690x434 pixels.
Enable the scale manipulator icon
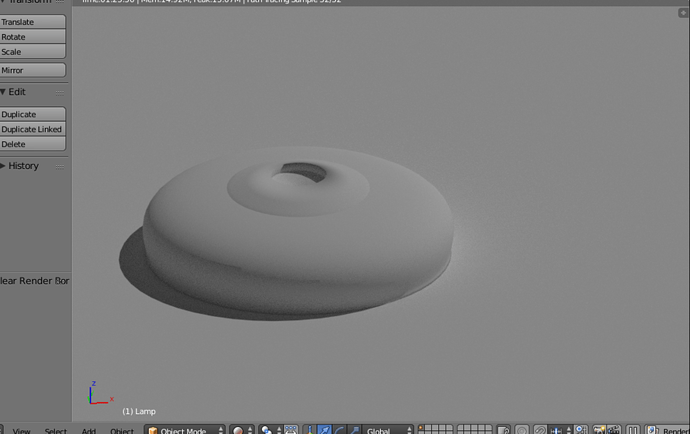(354, 430)
